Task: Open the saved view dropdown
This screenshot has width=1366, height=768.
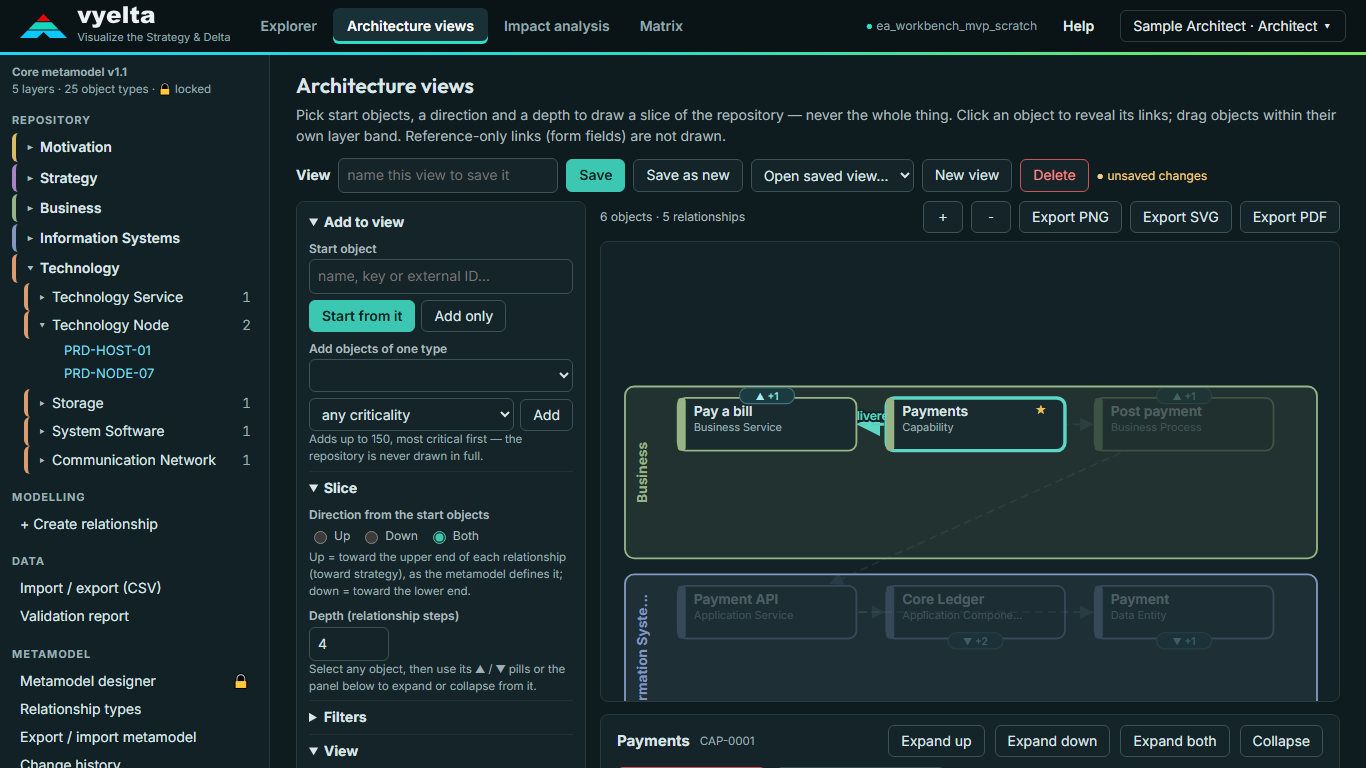Action: [x=832, y=175]
